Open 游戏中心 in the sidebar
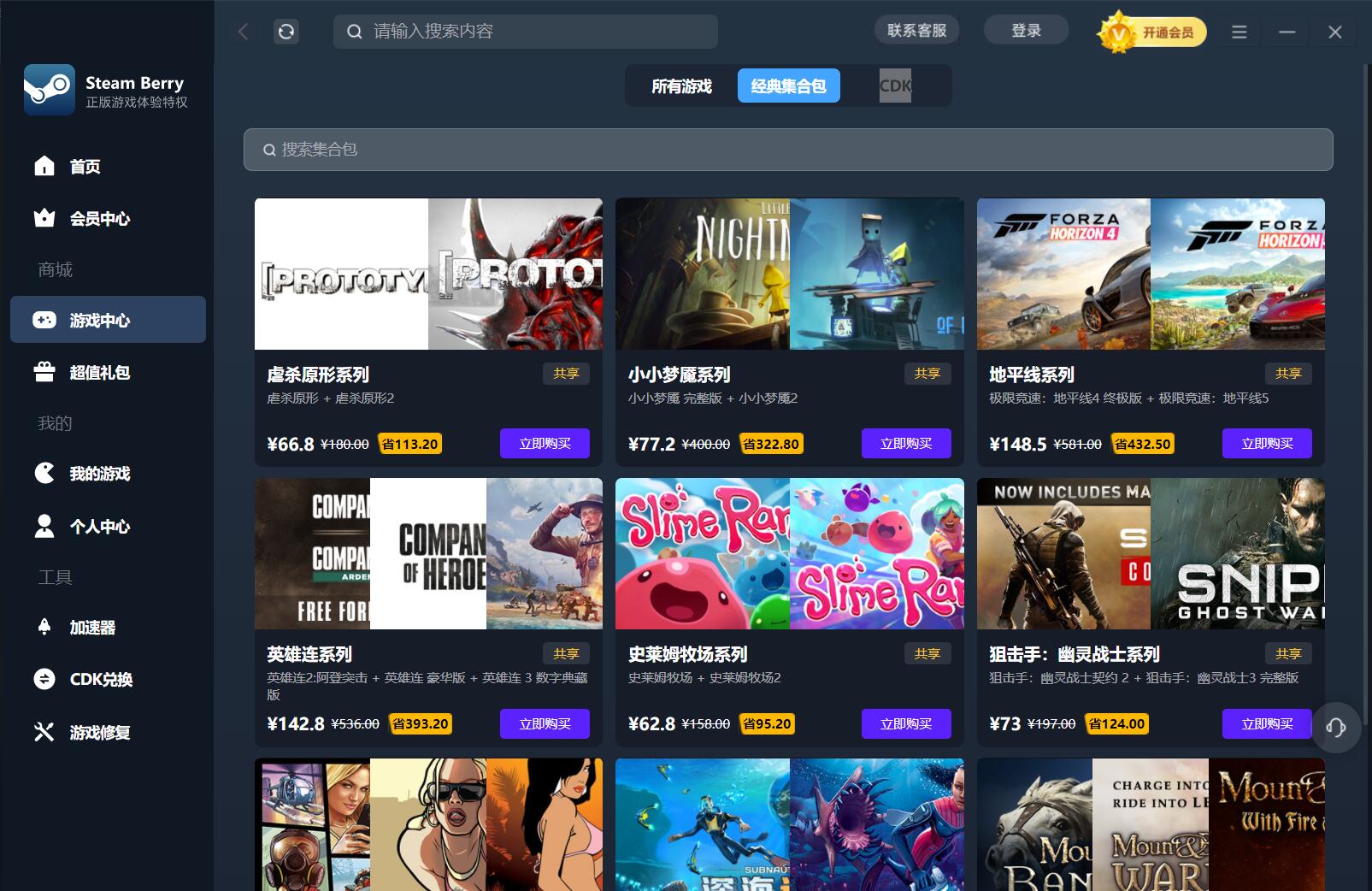The width and height of the screenshot is (1372, 891). coord(108,320)
